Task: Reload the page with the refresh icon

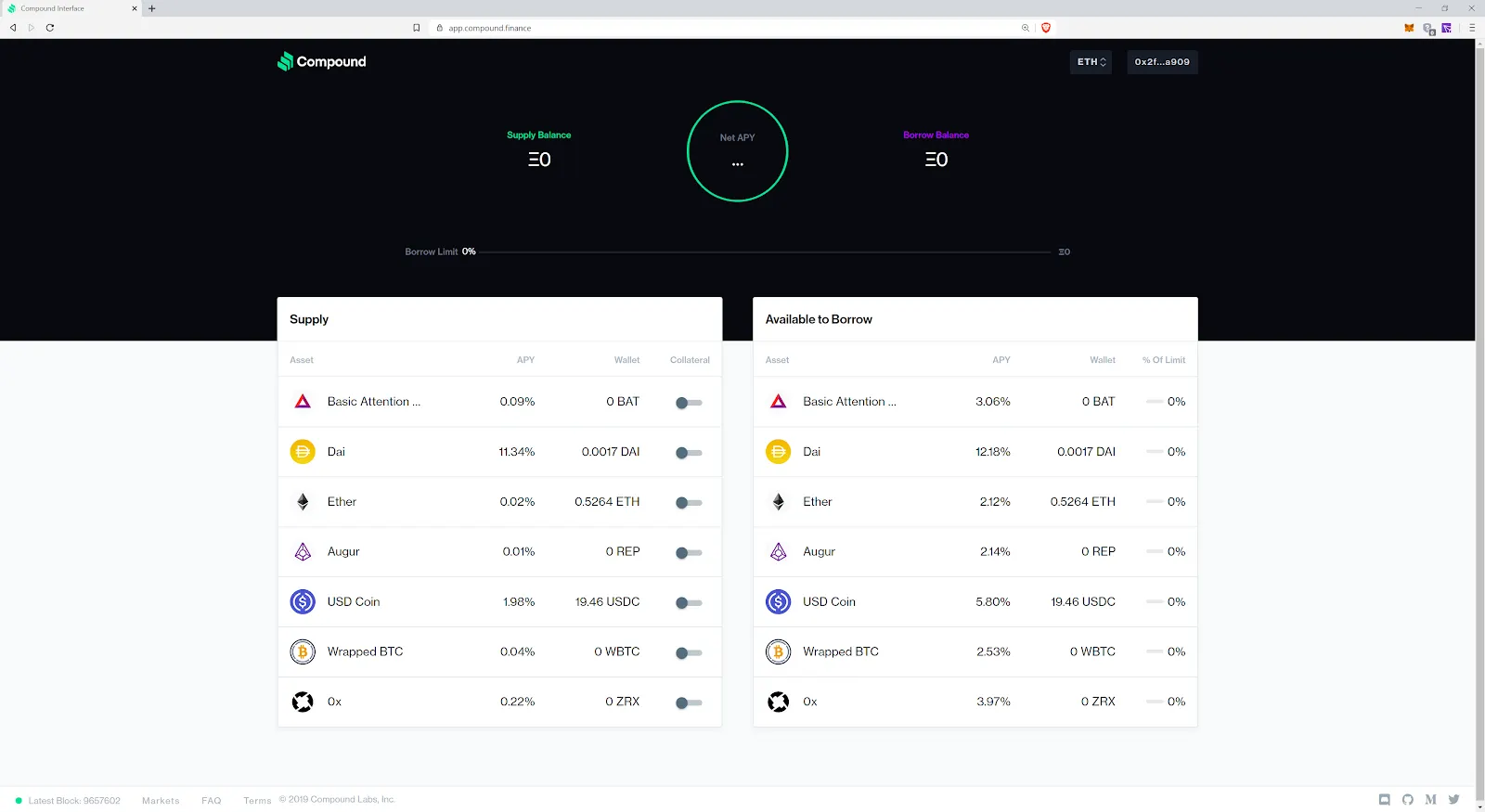Action: (50, 28)
